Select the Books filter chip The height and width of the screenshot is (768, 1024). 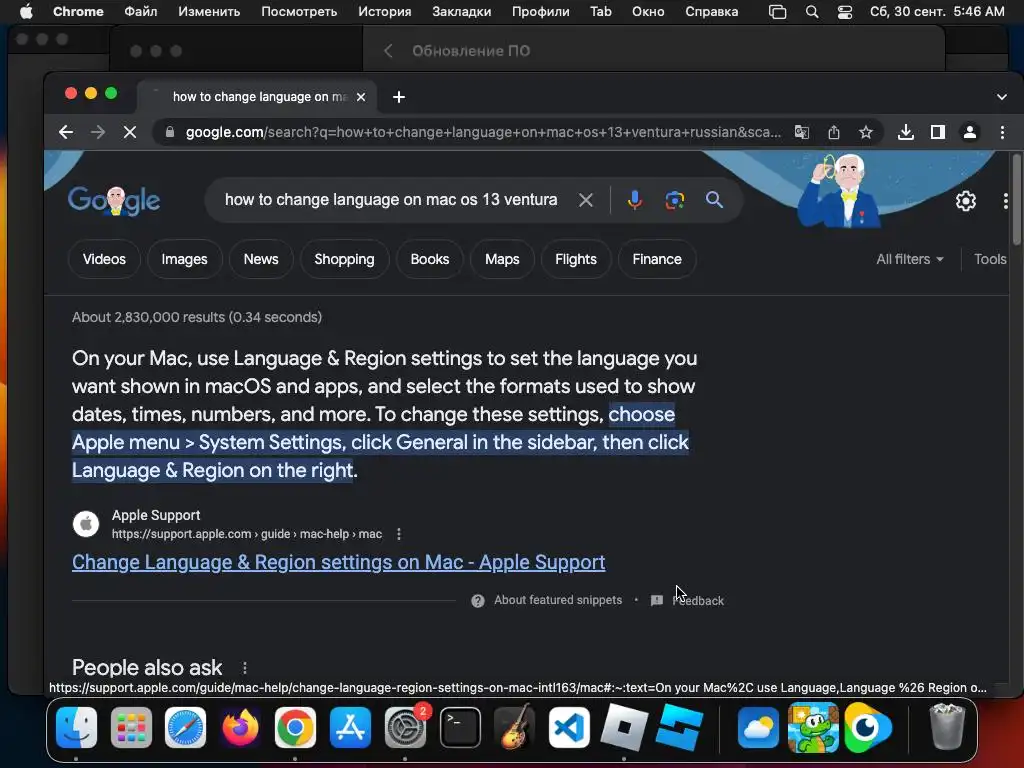[x=430, y=259]
